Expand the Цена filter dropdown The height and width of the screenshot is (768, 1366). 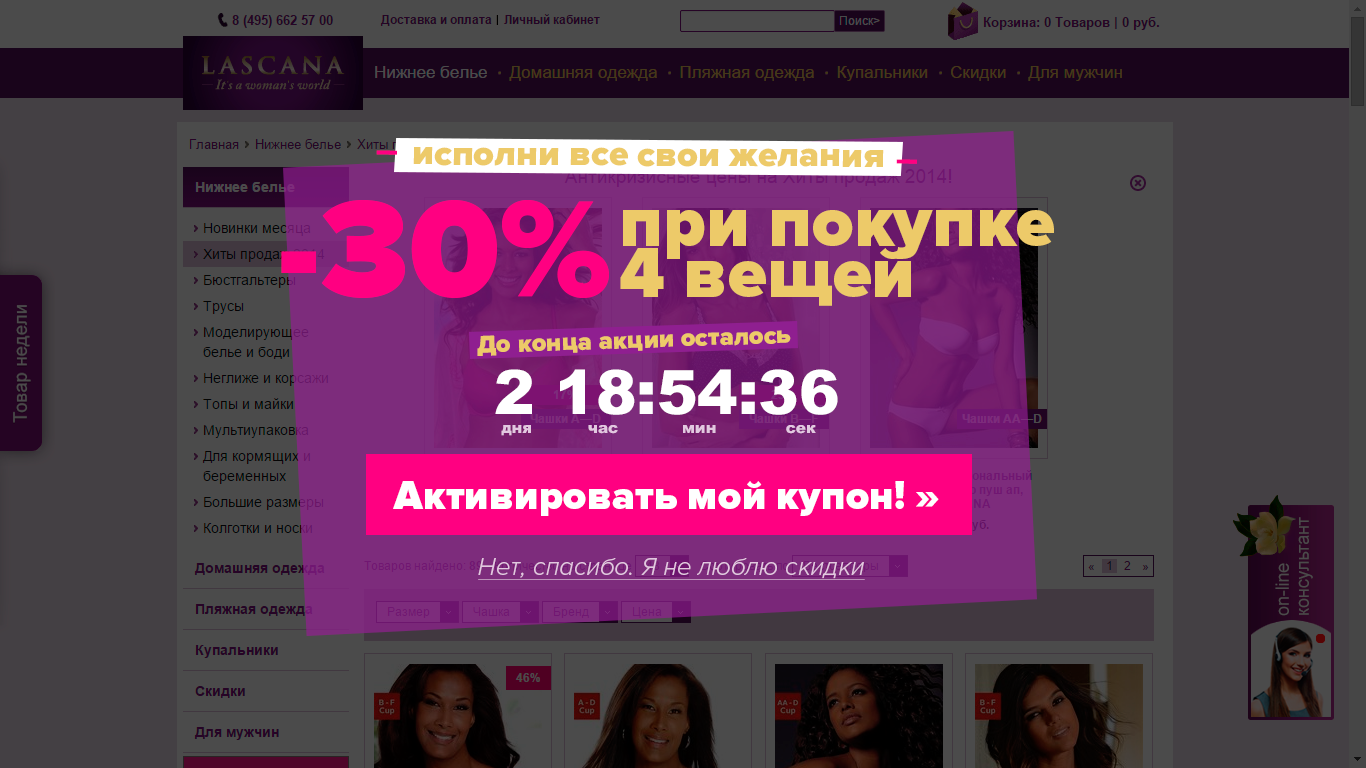[x=656, y=612]
